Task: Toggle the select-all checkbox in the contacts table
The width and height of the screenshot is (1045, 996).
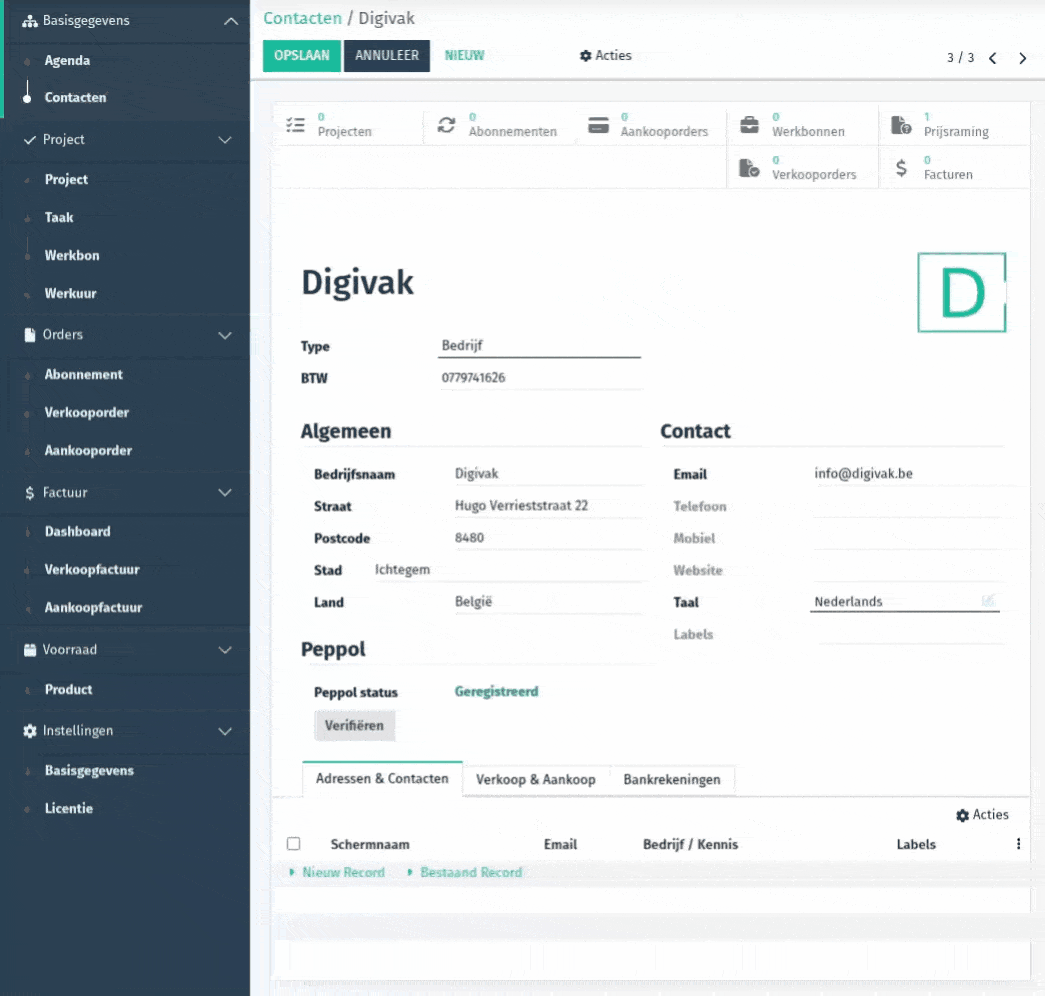Action: point(293,844)
